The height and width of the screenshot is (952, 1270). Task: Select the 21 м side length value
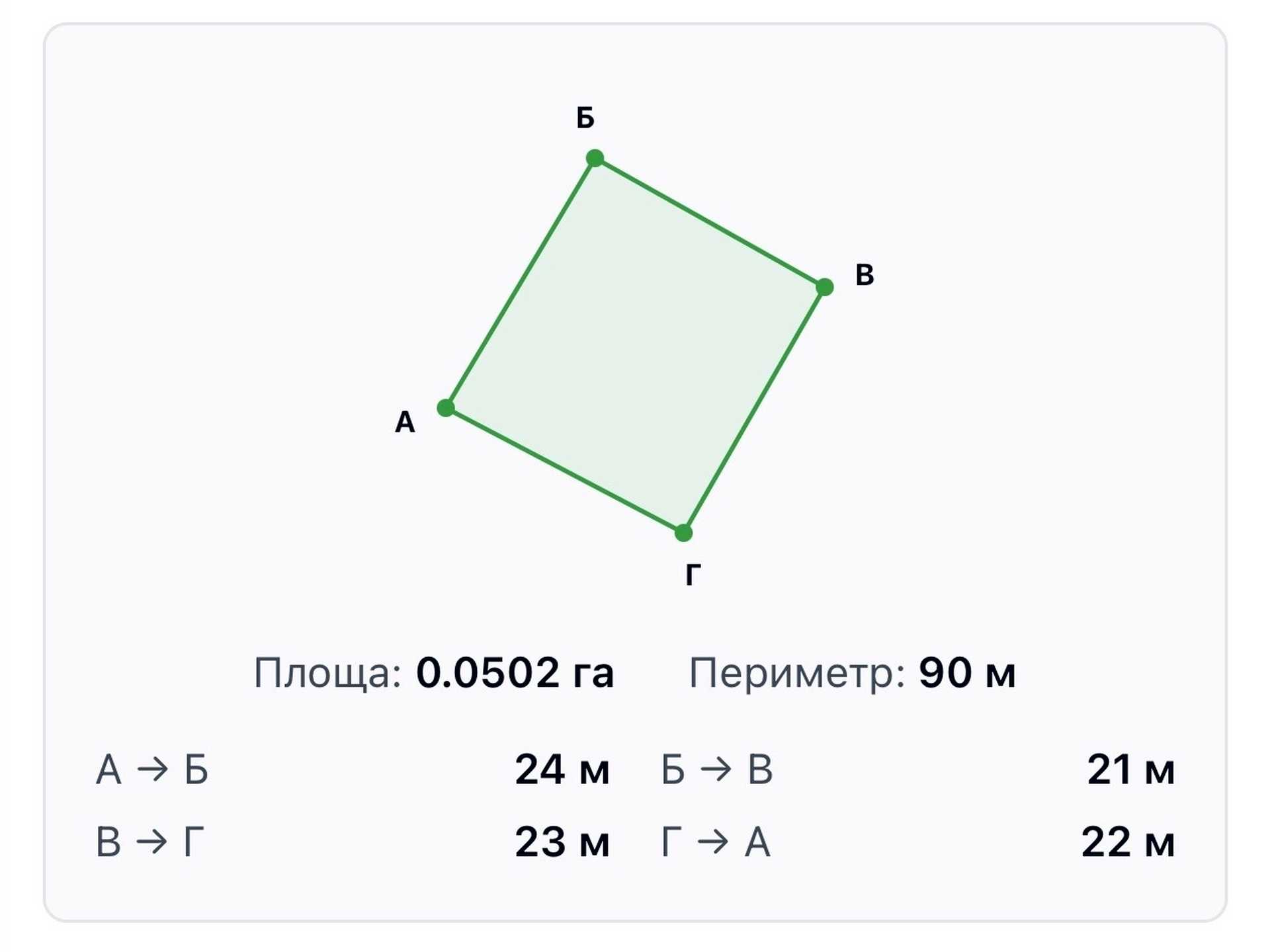1130,770
